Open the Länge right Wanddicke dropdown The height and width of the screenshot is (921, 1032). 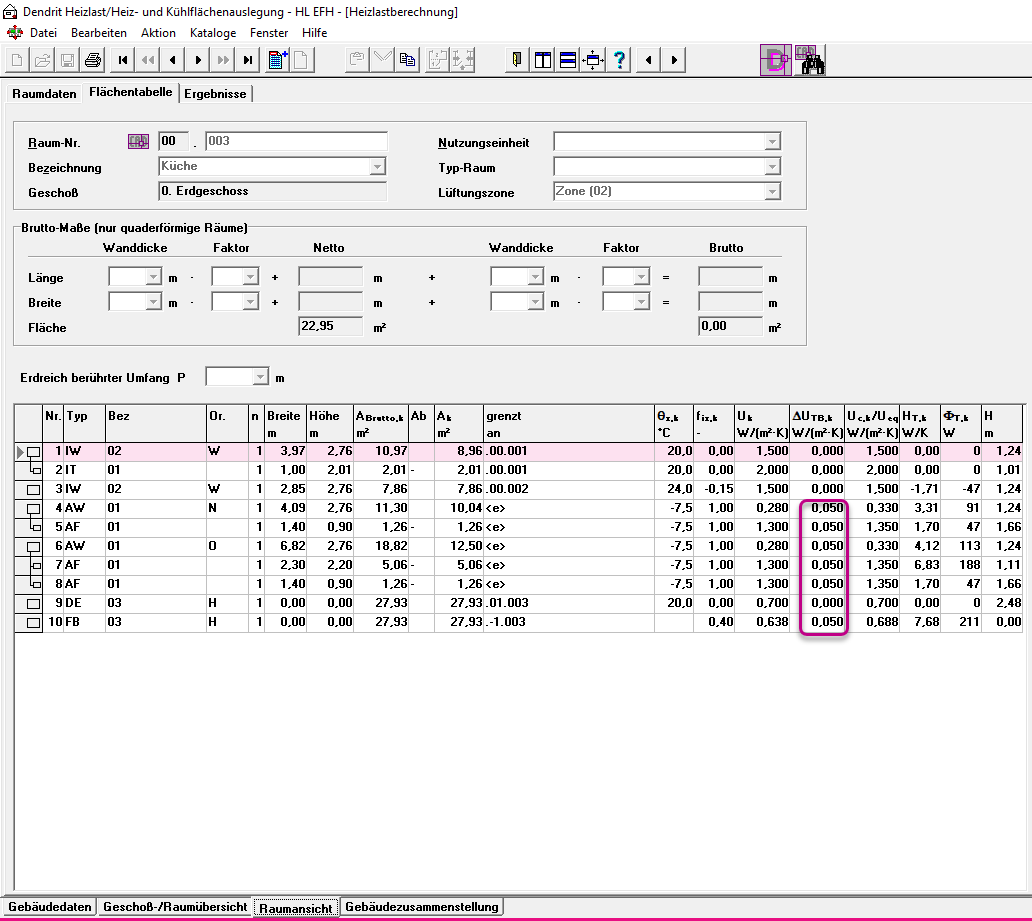click(x=535, y=277)
